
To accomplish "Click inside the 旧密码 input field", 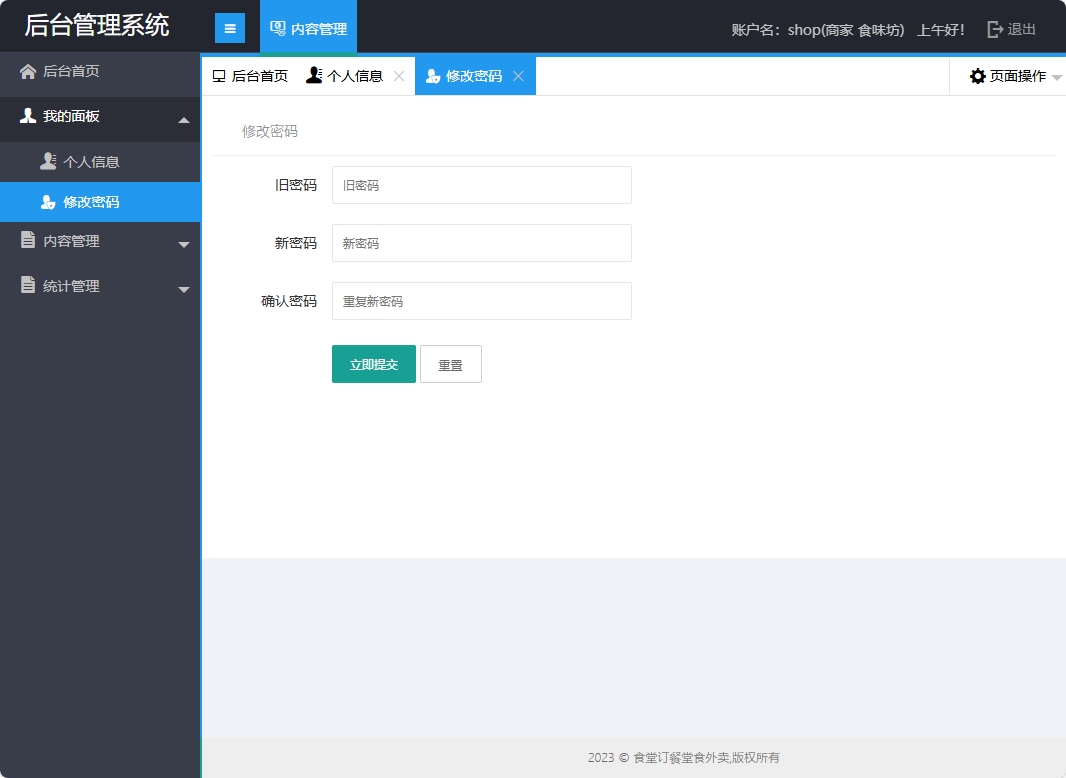I will (x=480, y=185).
